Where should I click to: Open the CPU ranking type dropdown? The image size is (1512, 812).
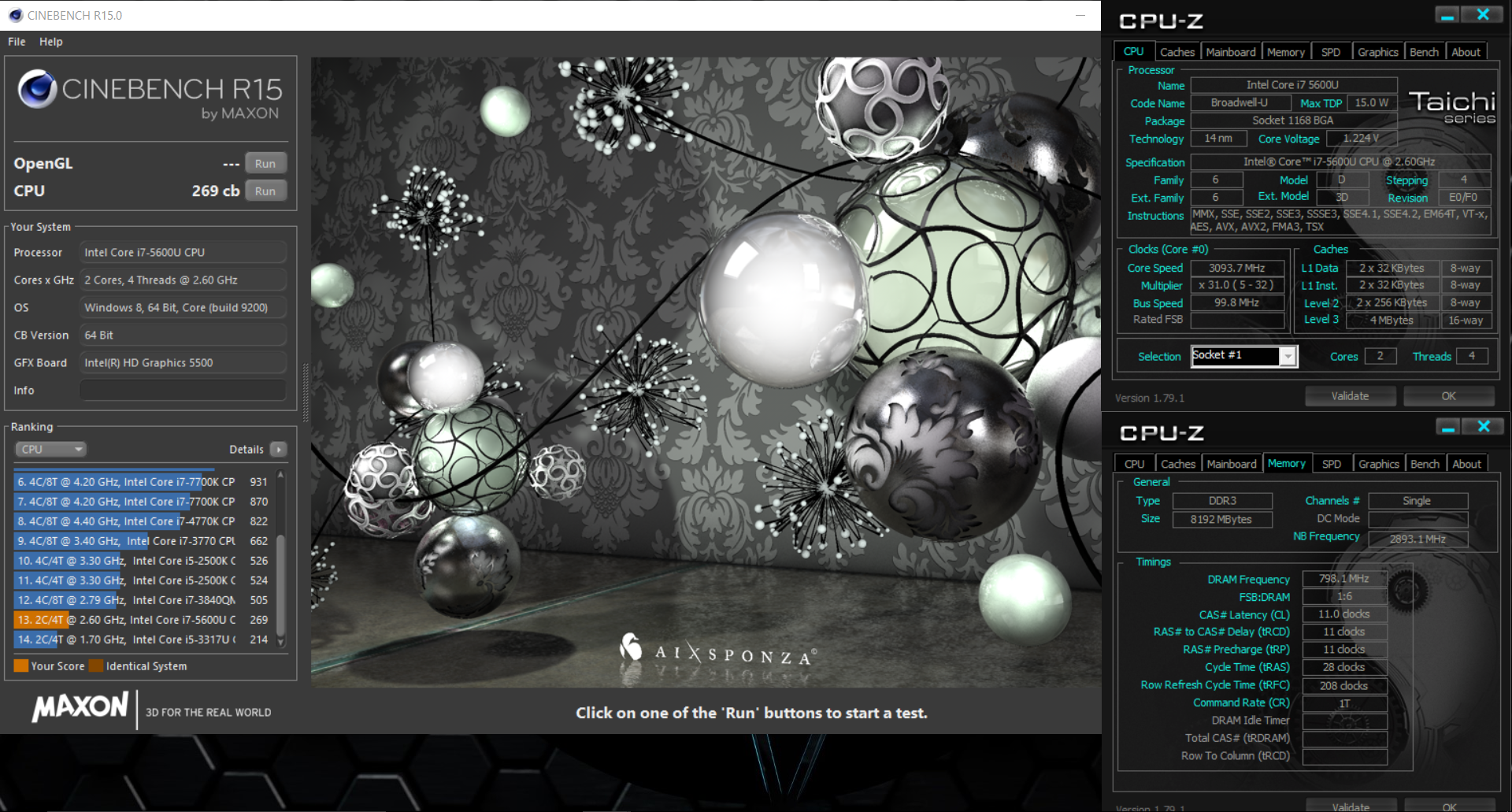point(50,449)
